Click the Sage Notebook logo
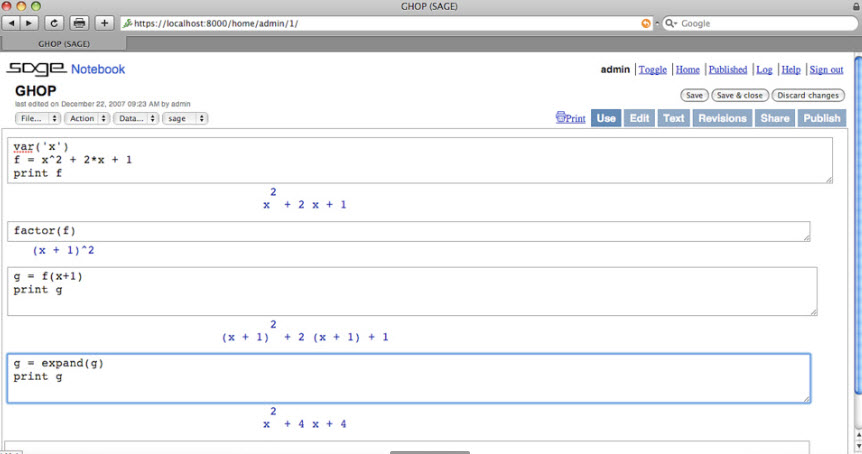 65,69
